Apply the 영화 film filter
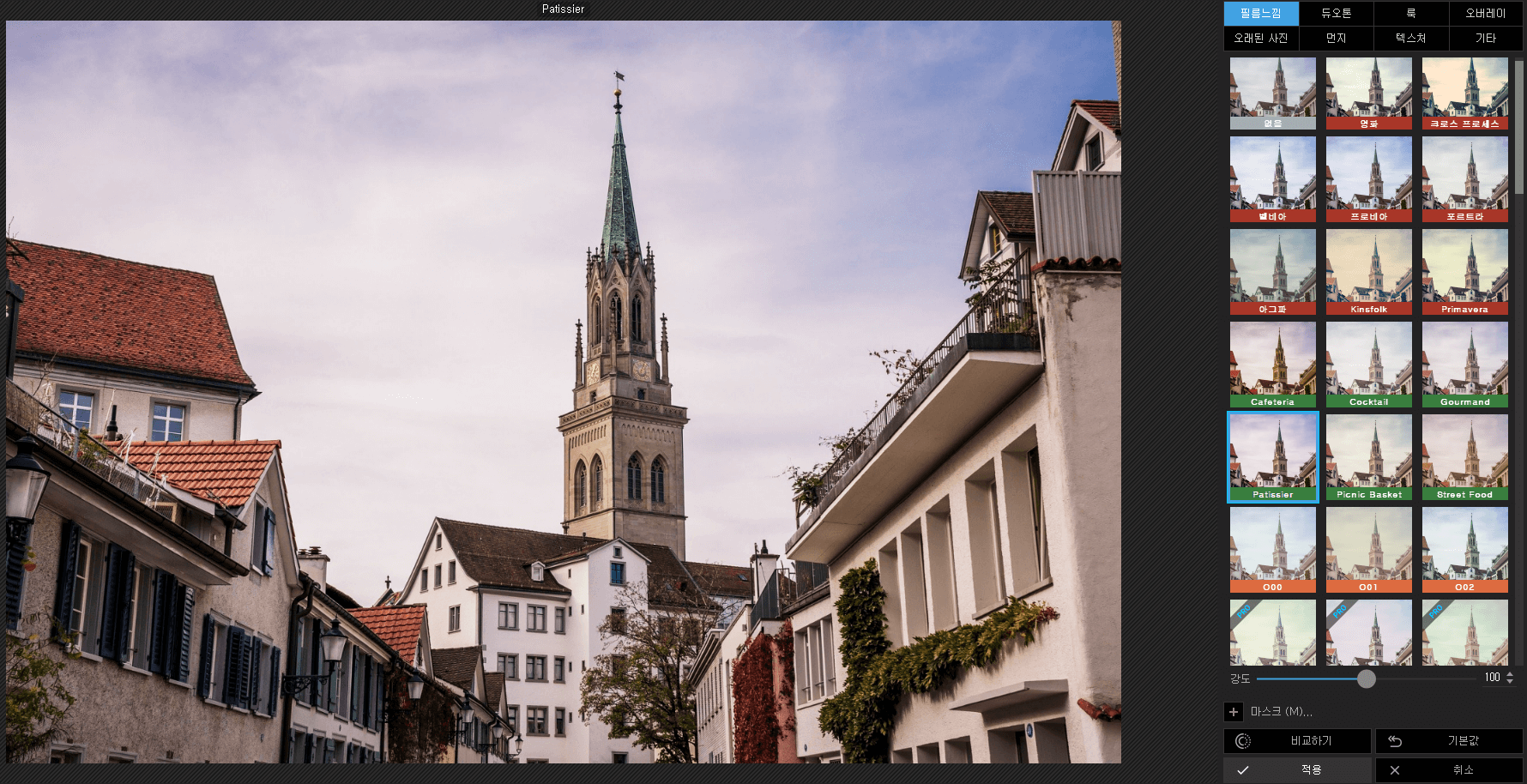The width and height of the screenshot is (1527, 784). tap(1368, 93)
